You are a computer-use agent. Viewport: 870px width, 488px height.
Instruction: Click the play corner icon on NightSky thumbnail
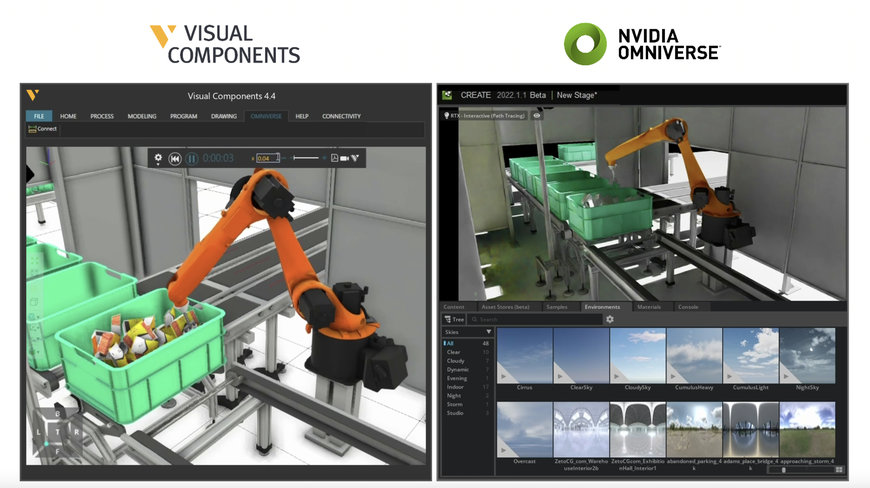tap(788, 375)
